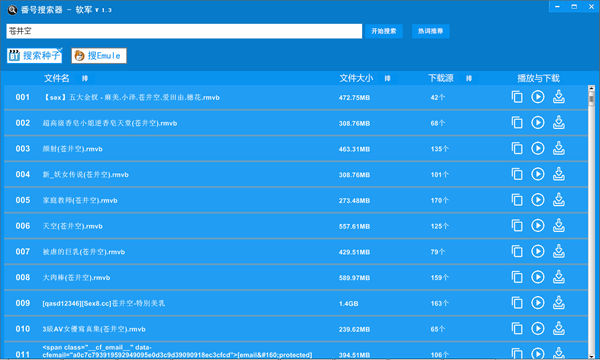Click the 开始搜索 button
This screenshot has width=600, height=360.
384,31
